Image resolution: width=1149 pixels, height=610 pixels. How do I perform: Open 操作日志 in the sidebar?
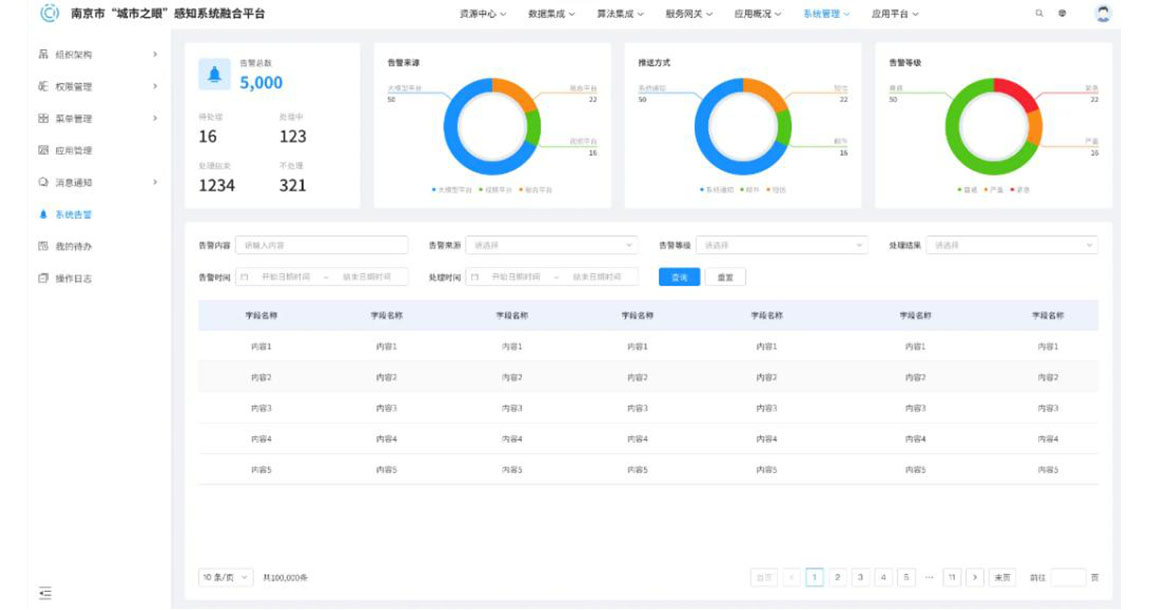(72, 278)
